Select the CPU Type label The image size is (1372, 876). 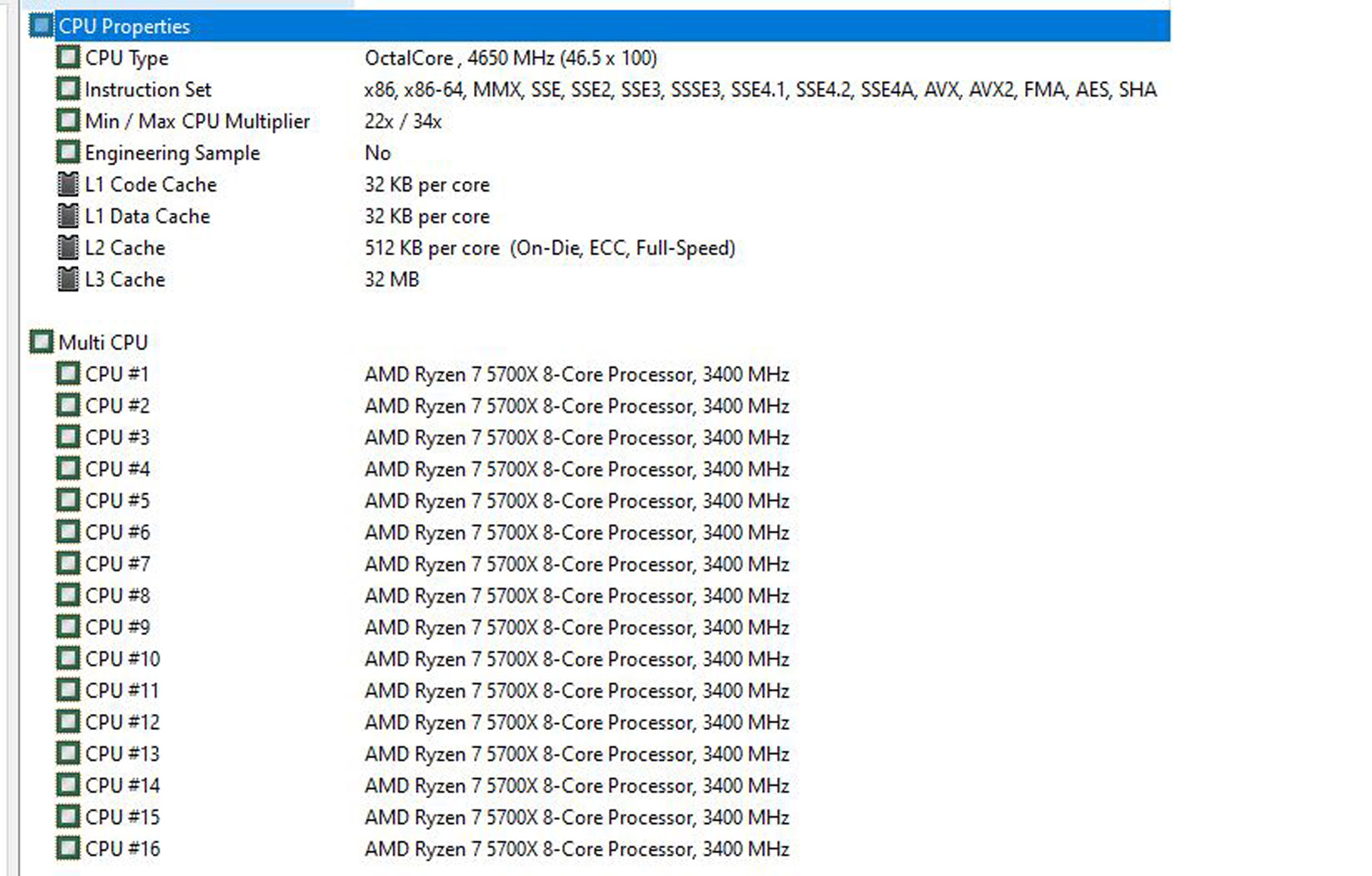click(126, 58)
